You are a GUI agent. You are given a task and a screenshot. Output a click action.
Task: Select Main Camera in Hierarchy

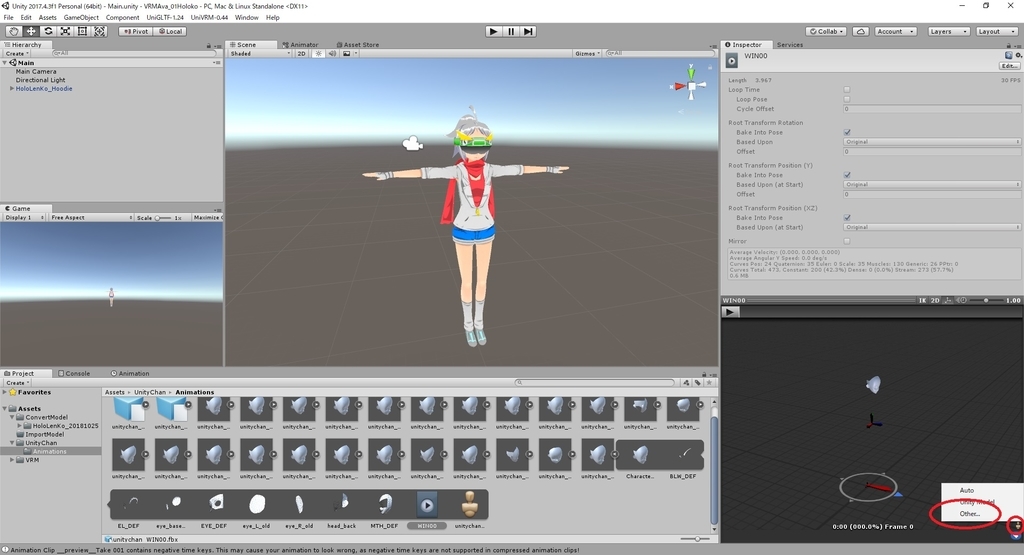click(x=36, y=71)
